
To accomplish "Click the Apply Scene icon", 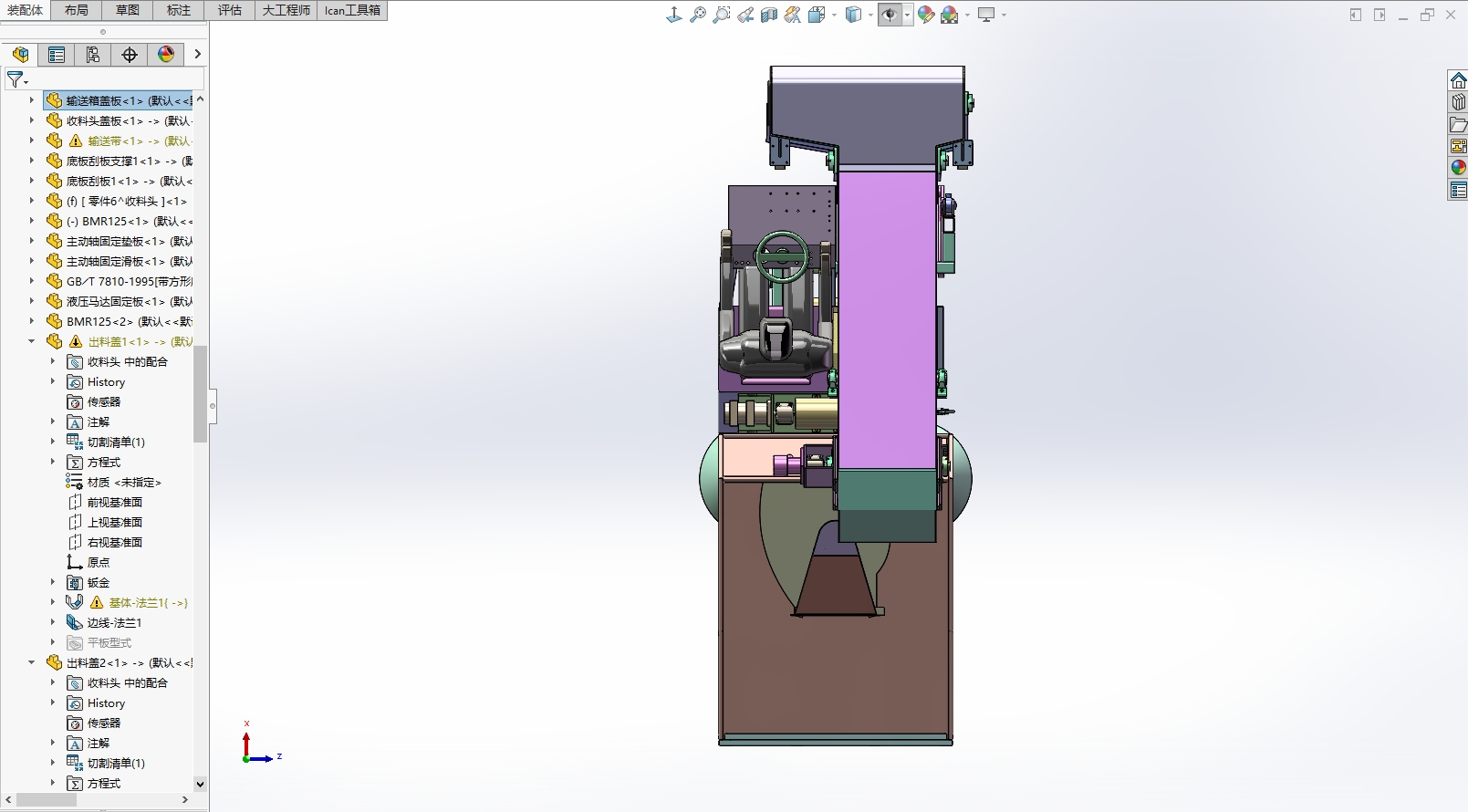I will (x=950, y=15).
